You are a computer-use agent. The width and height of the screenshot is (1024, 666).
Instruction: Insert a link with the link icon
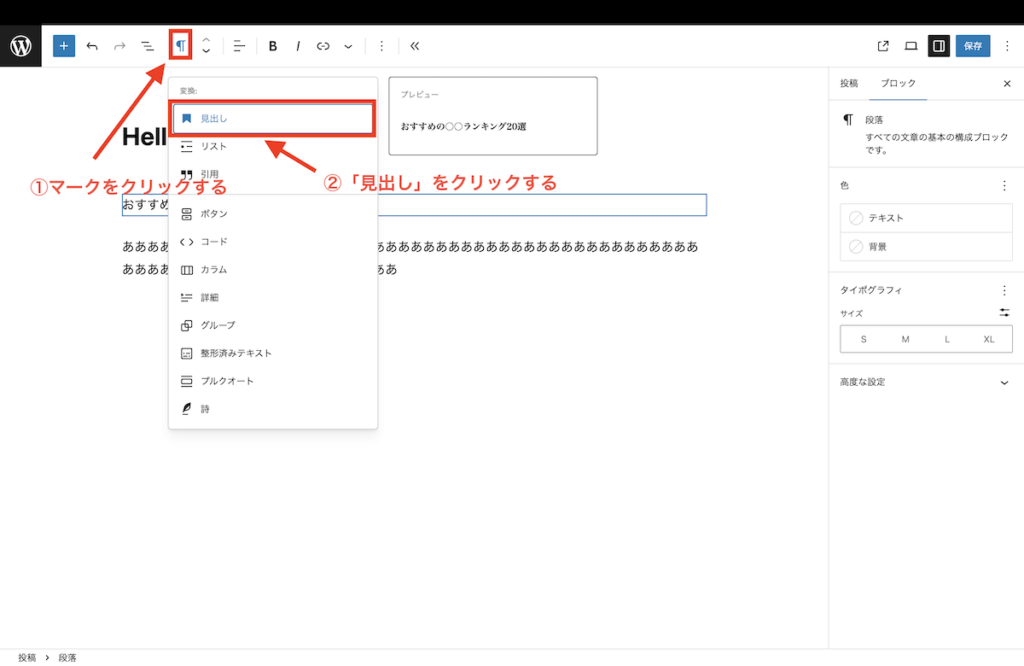[x=322, y=45]
